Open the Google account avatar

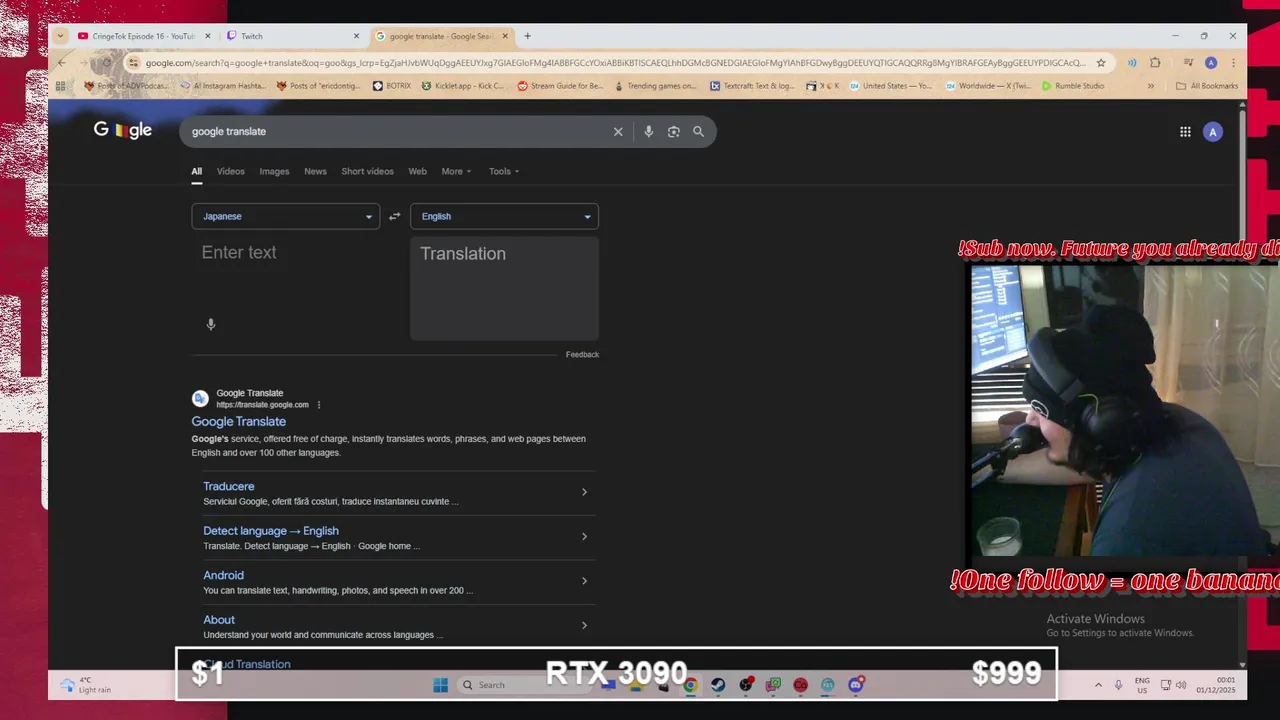[x=1213, y=131]
